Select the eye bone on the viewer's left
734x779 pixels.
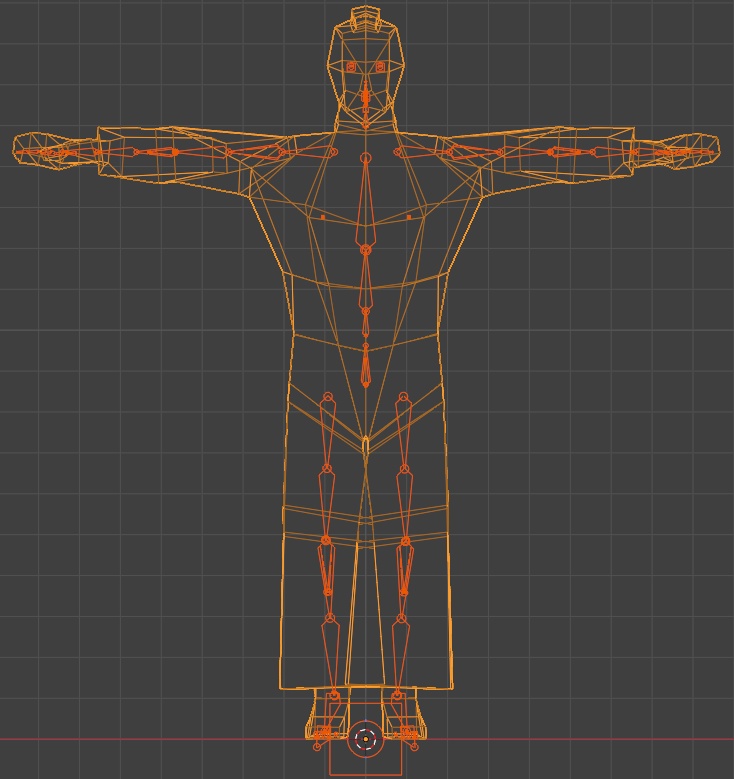point(351,67)
